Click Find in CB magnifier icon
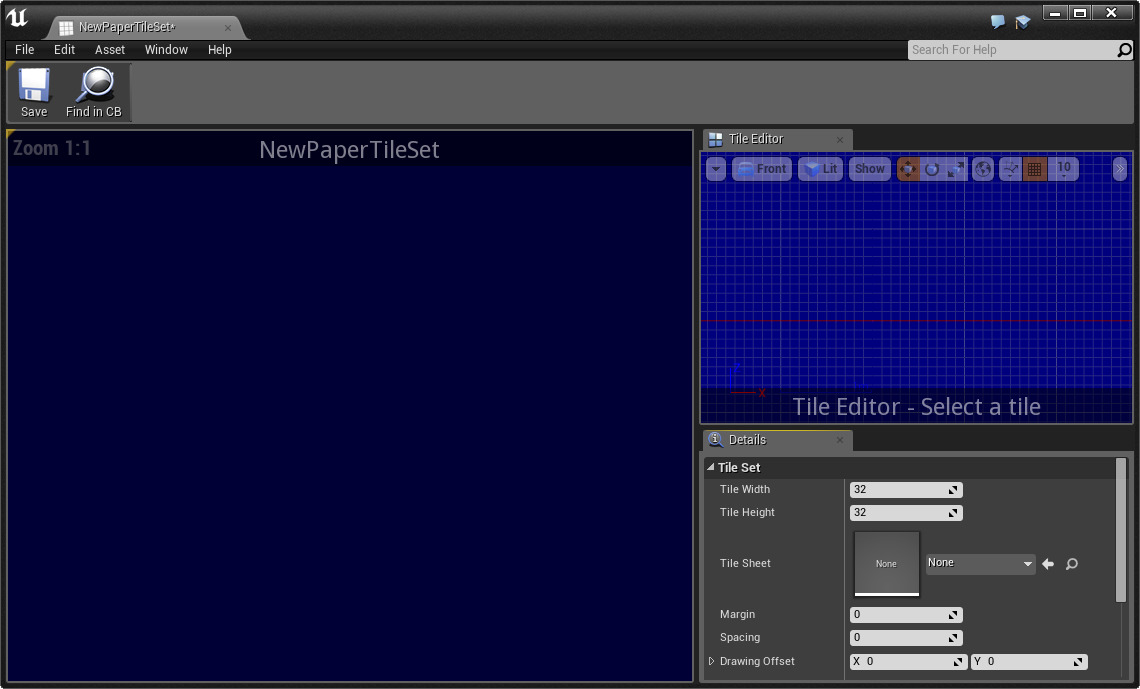Image resolution: width=1140 pixels, height=689 pixels. (94, 87)
